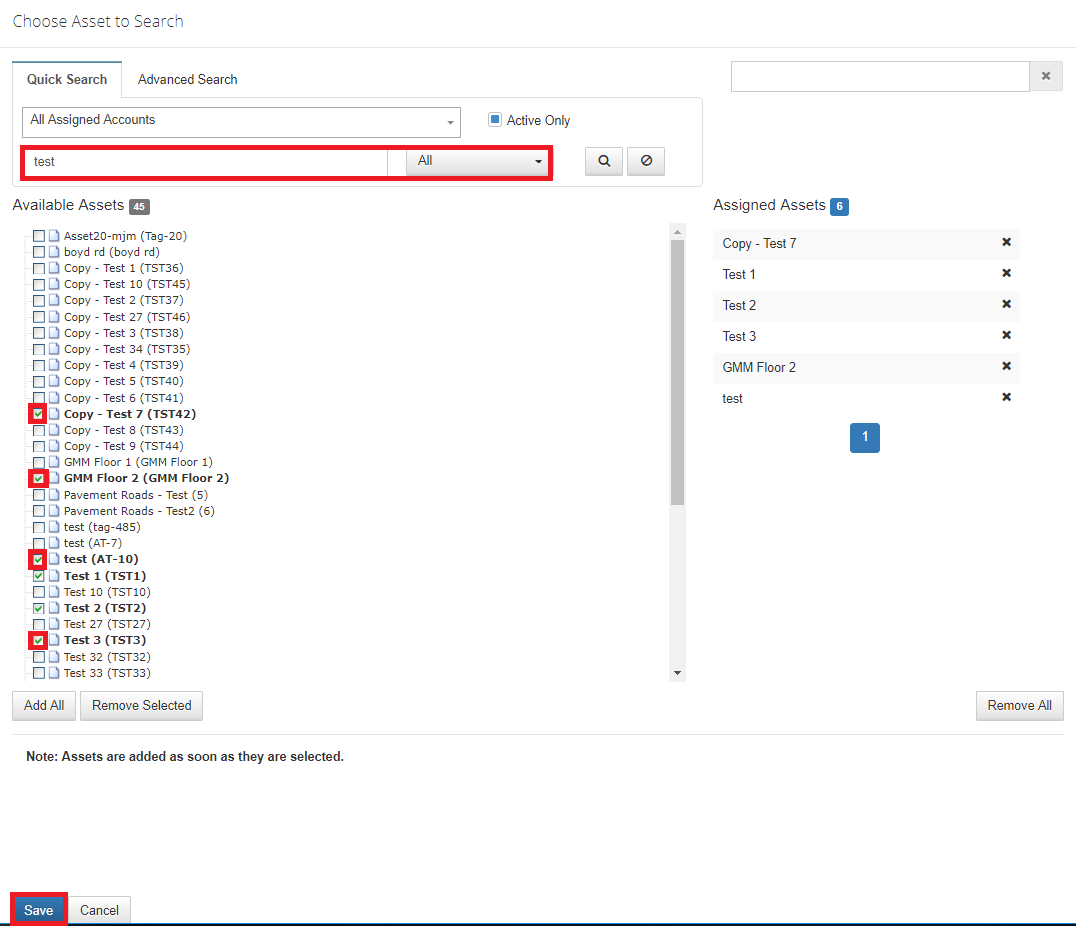
Task: Switch to the Advanced Search tab
Action: click(x=187, y=79)
